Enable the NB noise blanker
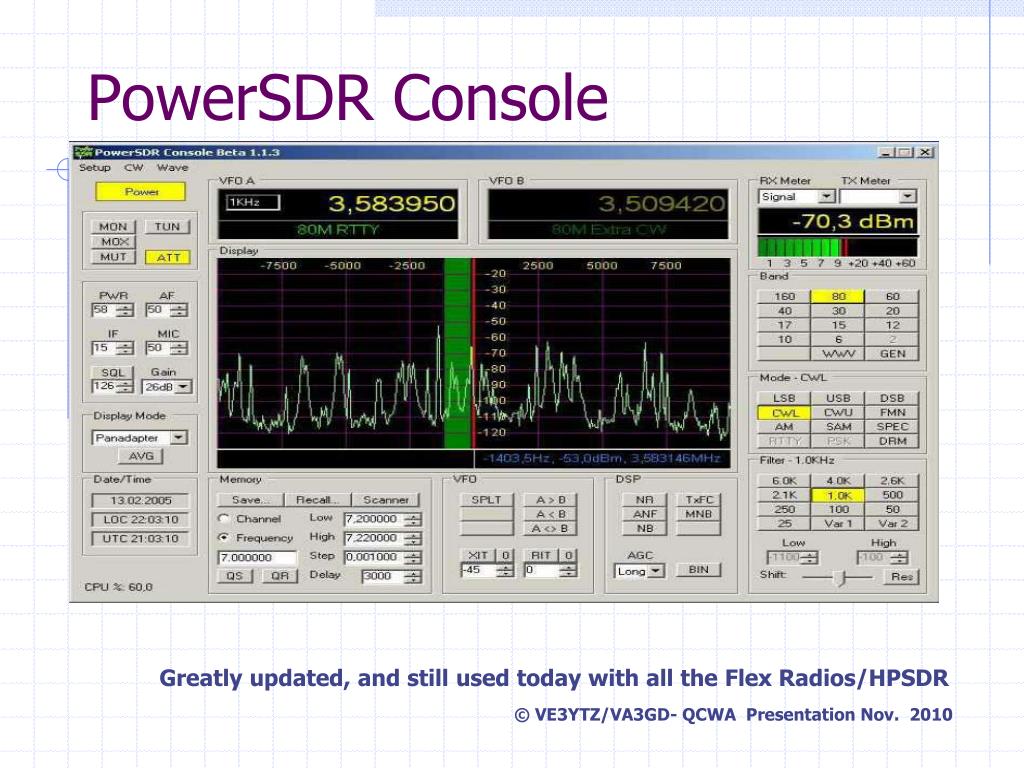This screenshot has width=1024, height=768. 645,528
